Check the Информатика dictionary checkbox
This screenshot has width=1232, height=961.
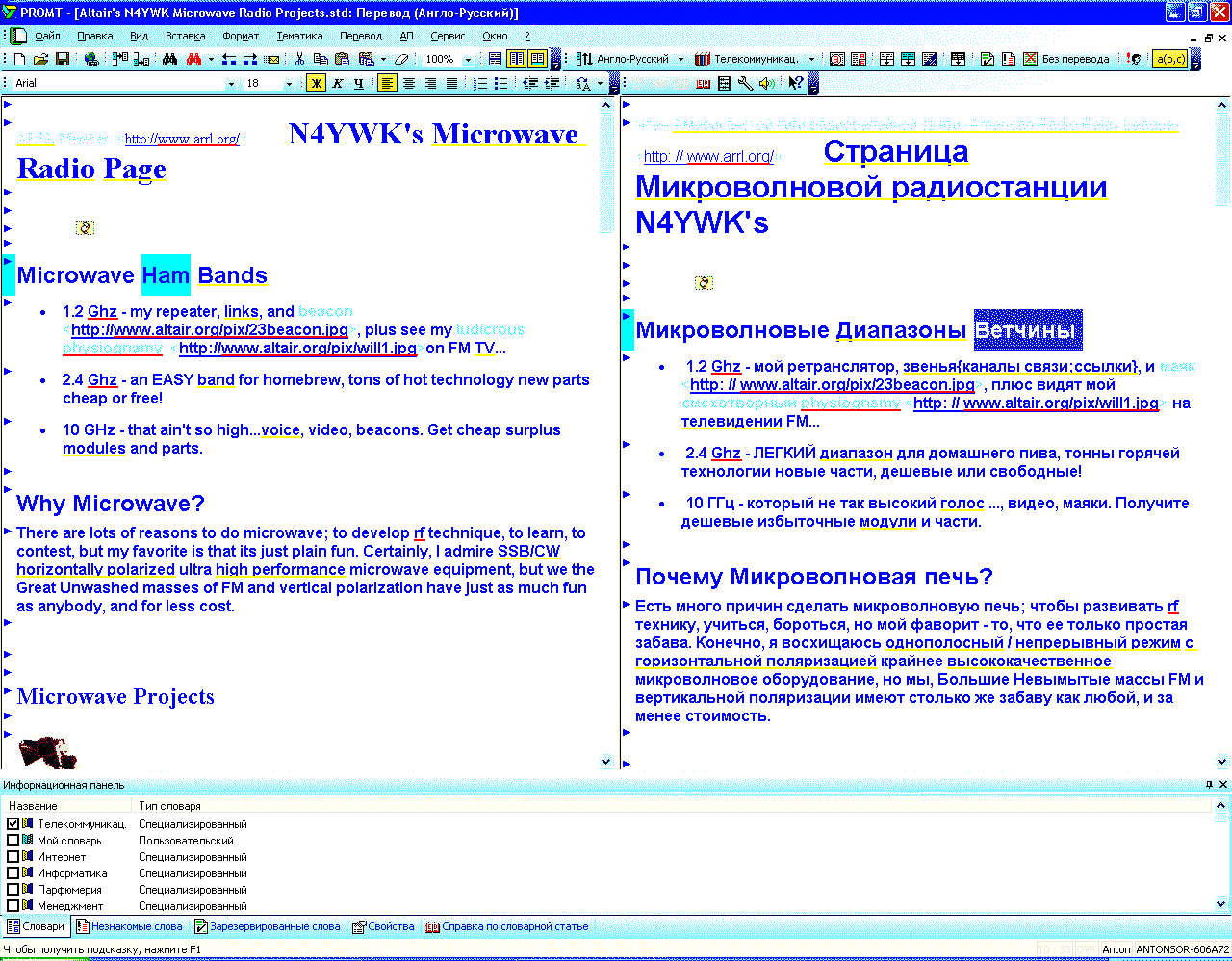[13, 873]
